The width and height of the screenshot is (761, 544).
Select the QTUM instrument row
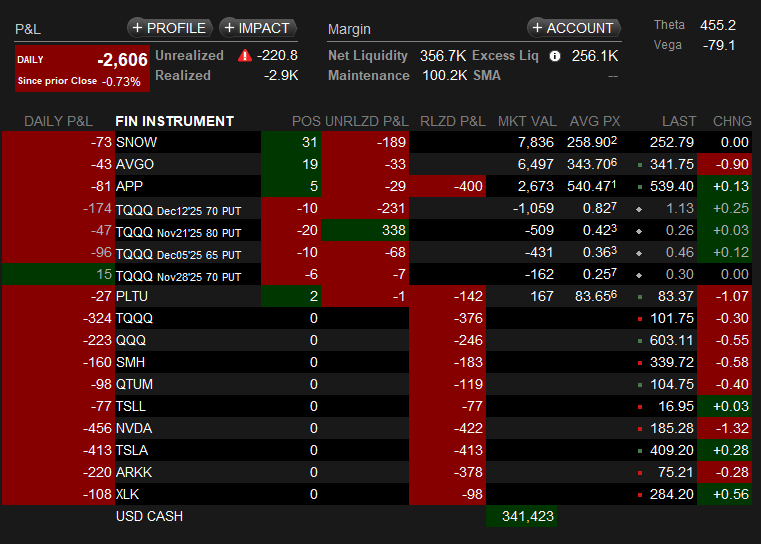377,384
